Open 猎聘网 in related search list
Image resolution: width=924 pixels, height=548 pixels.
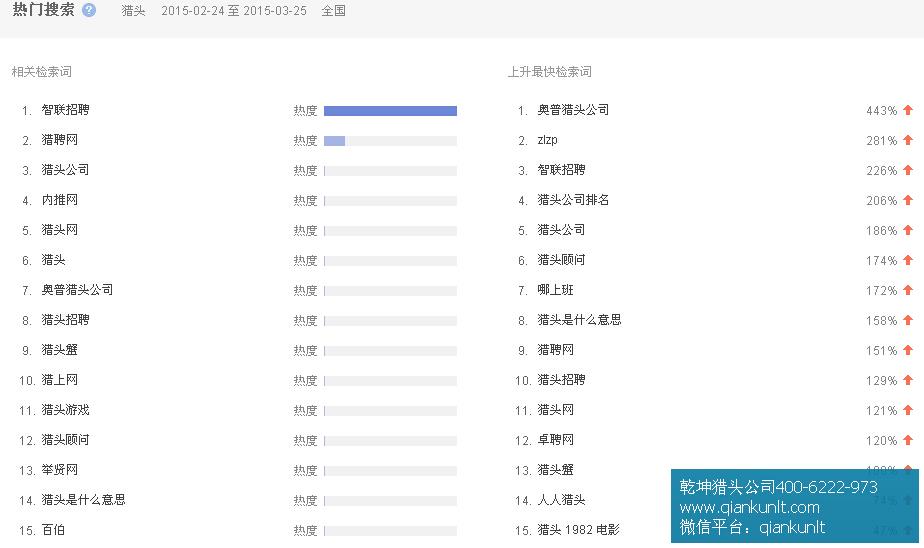(59, 140)
